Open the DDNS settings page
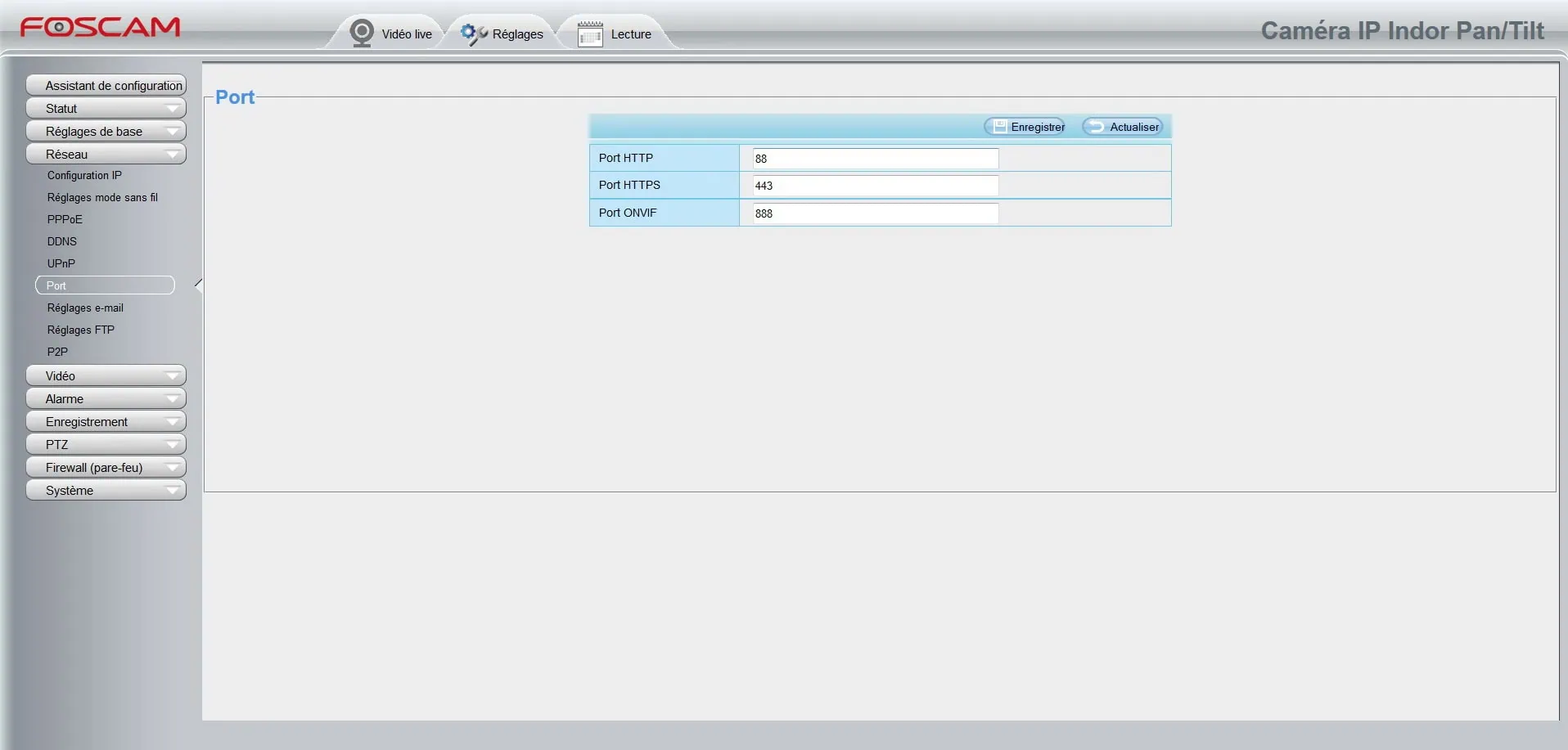1568x750 pixels. pos(62,242)
